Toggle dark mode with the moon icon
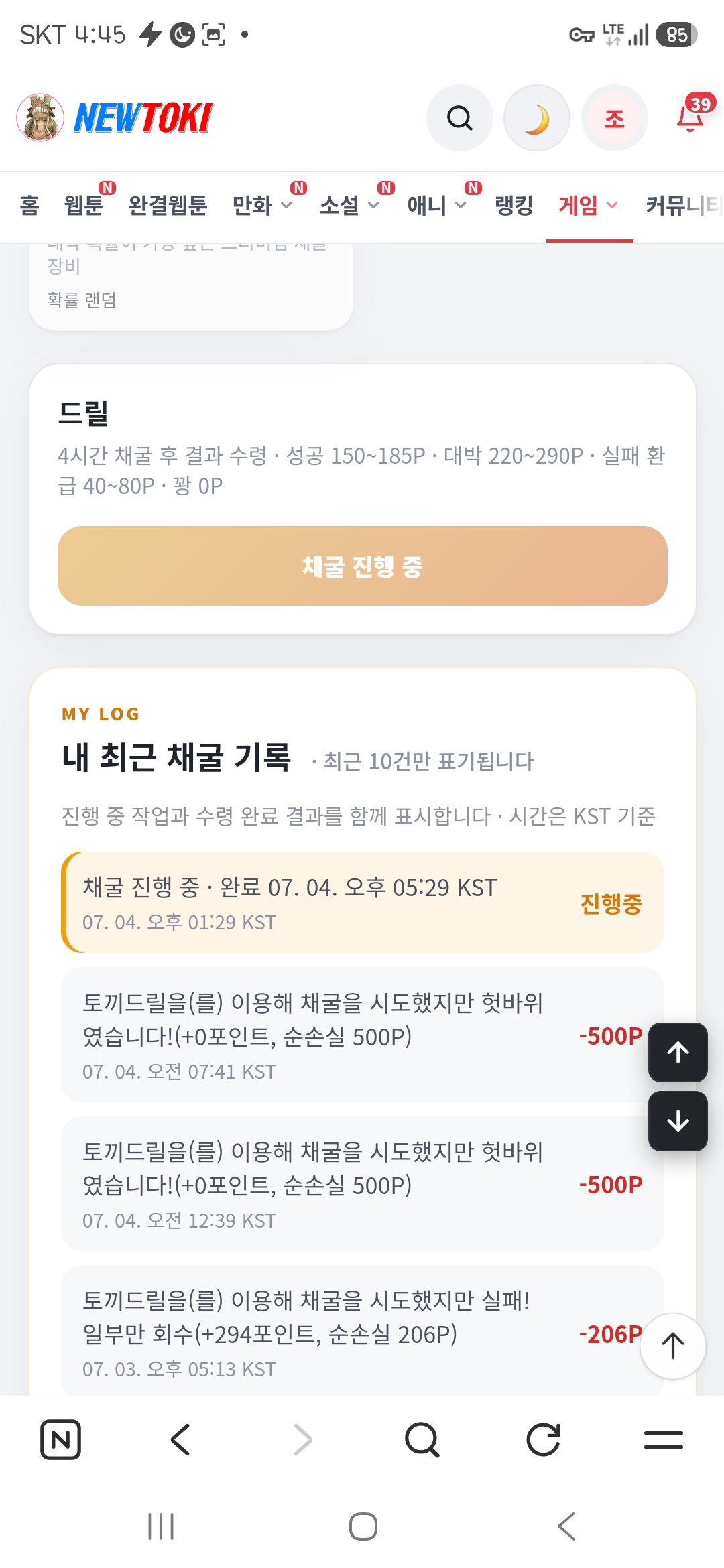The height and width of the screenshot is (1568, 724). [x=537, y=118]
